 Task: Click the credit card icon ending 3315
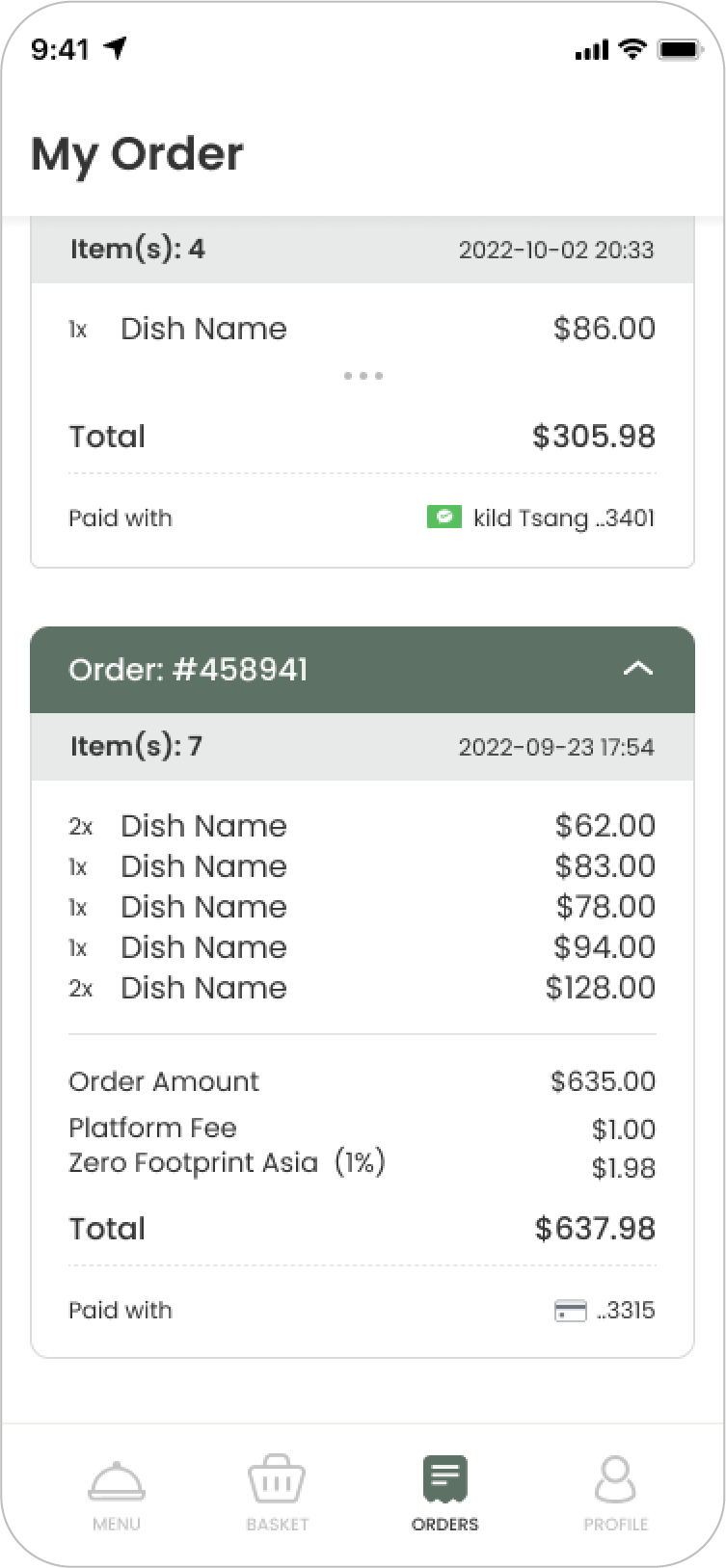pos(571,1311)
